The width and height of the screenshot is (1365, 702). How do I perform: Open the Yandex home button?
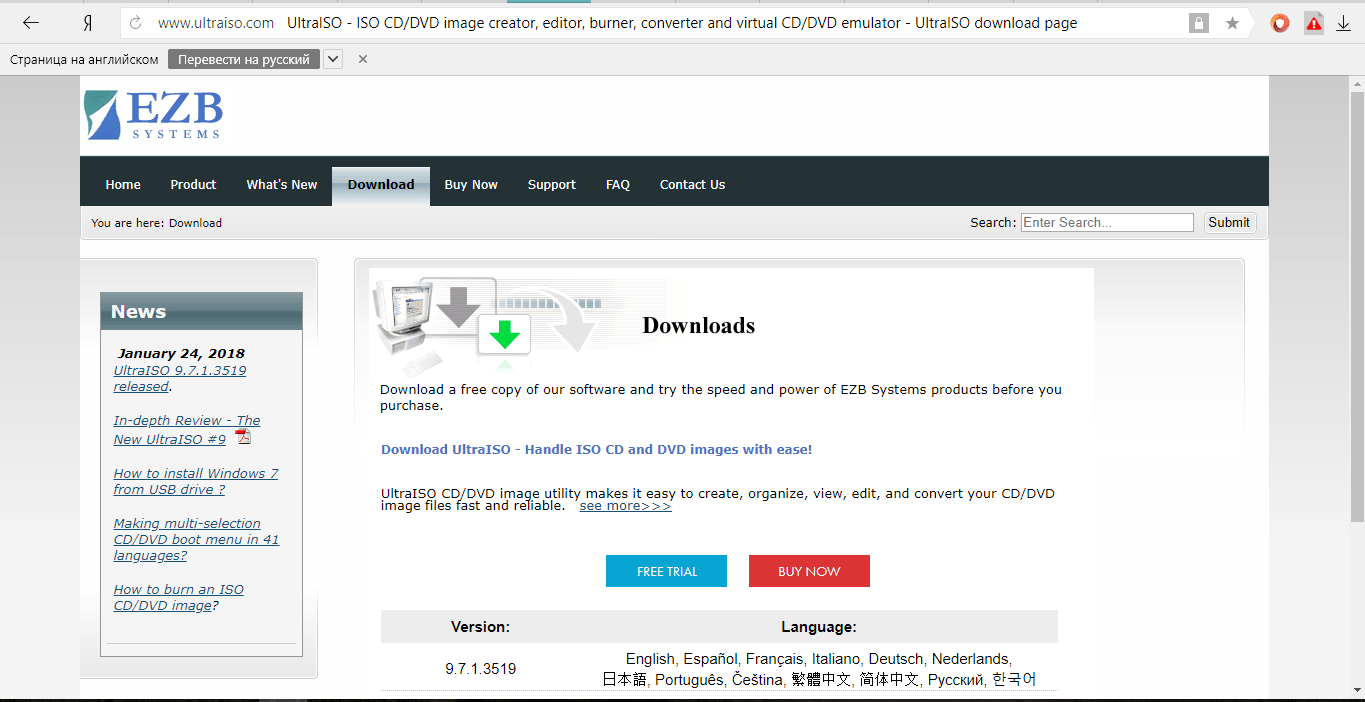click(88, 22)
